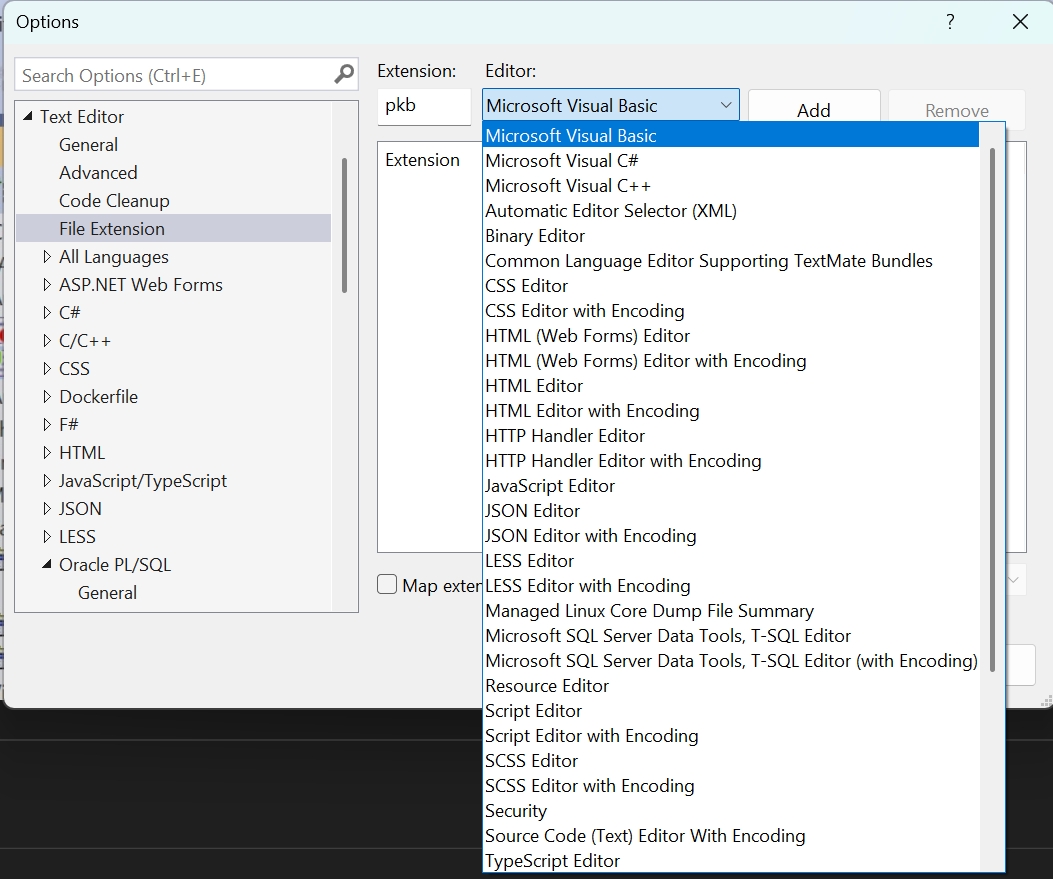
Task: Expand the Dockerfile options node
Action: pos(47,396)
